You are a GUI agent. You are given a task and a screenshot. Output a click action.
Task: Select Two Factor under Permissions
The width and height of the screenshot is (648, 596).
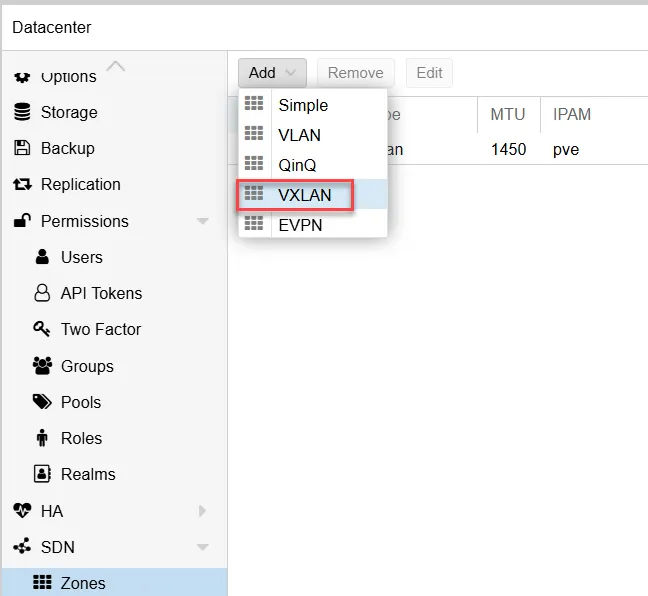tap(114, 329)
